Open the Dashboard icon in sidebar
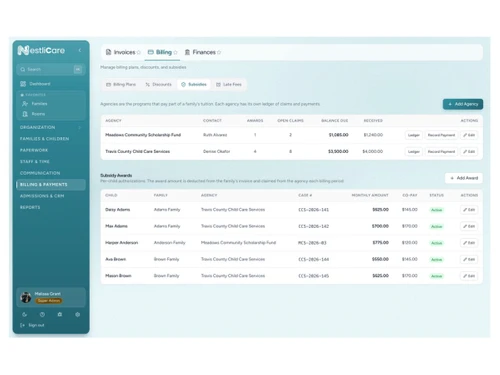Viewport: 500px width, 375px height. coord(23,84)
